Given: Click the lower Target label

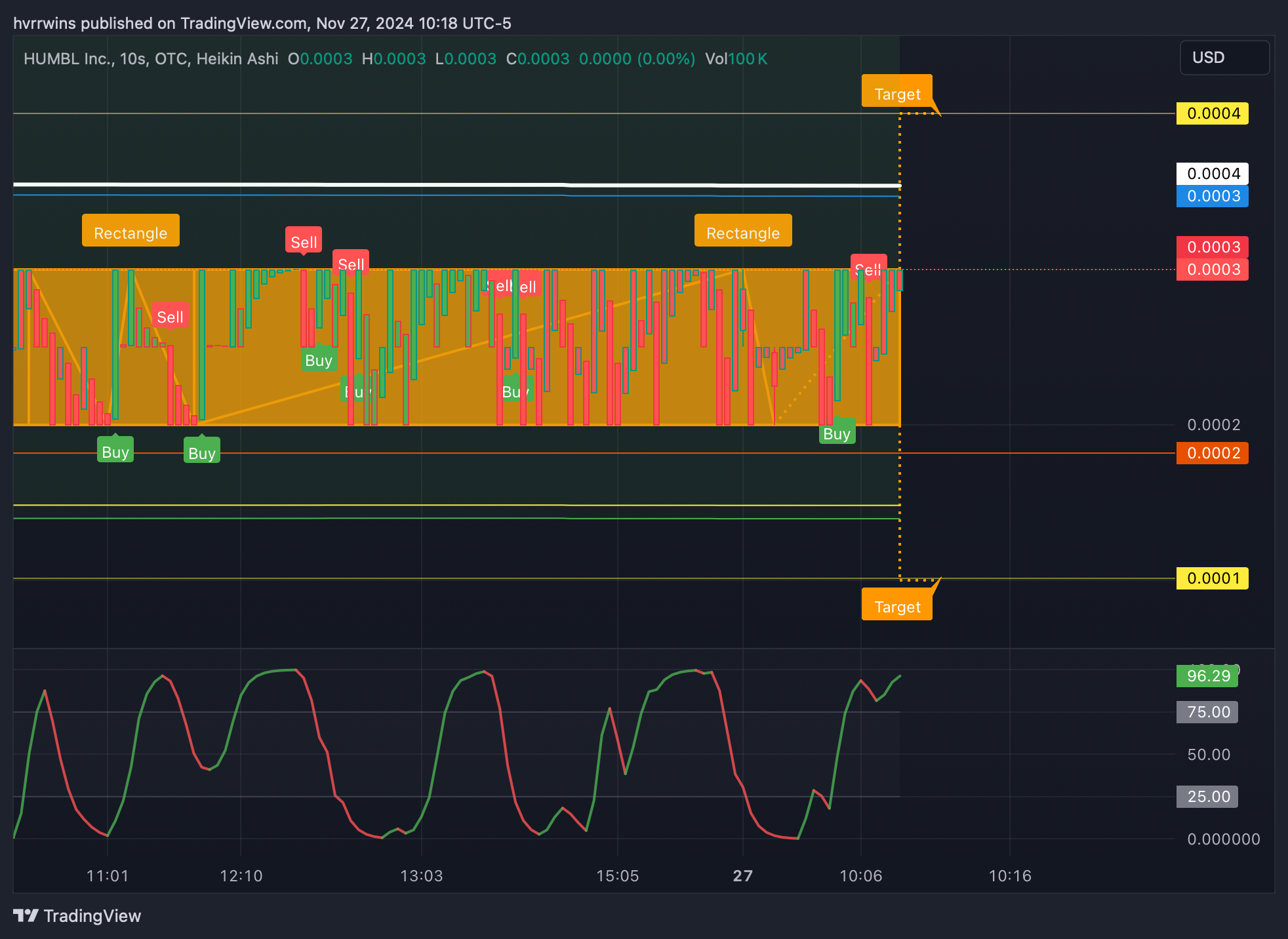Looking at the screenshot, I should pos(897,605).
